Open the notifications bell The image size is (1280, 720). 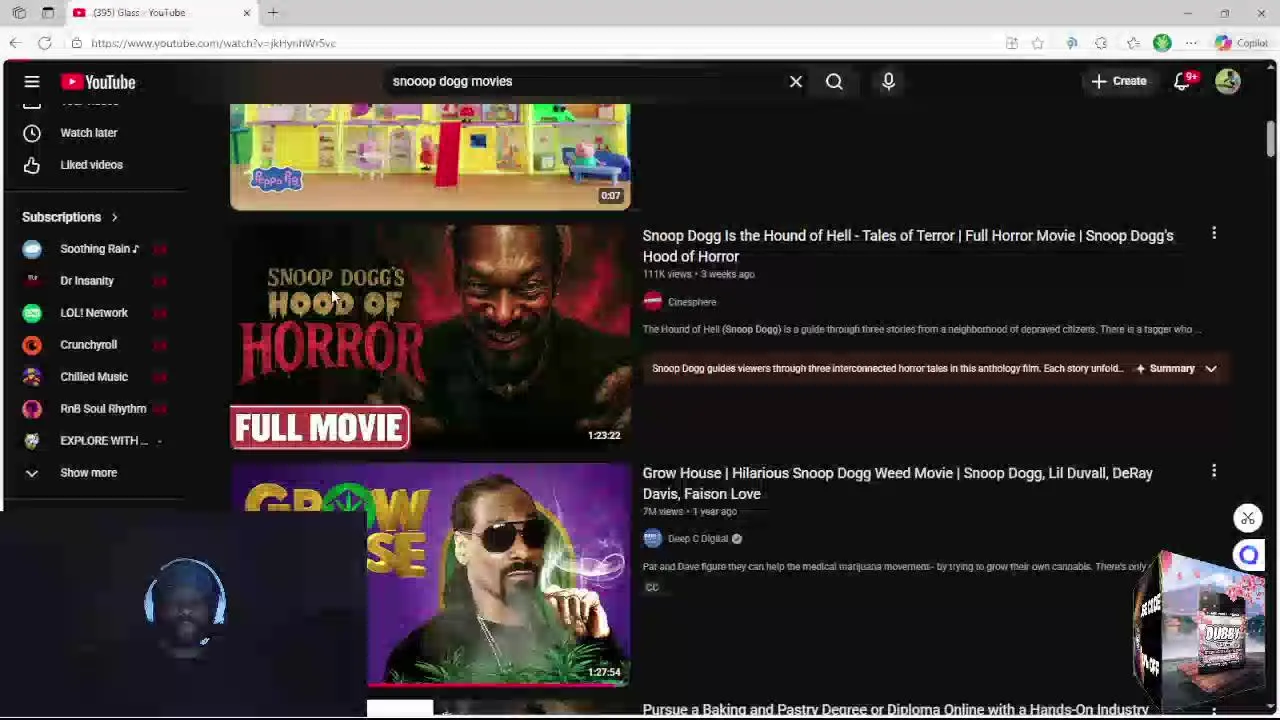(x=1182, y=82)
